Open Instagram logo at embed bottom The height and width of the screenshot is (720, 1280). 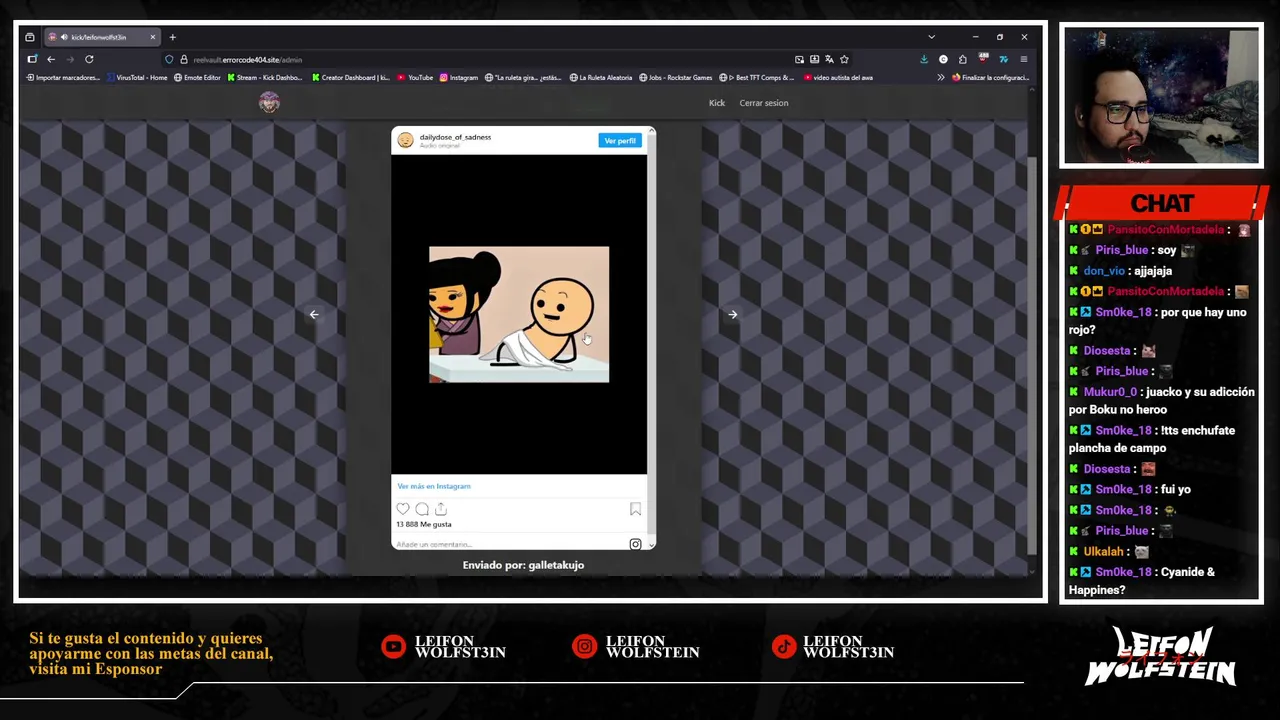pos(635,544)
